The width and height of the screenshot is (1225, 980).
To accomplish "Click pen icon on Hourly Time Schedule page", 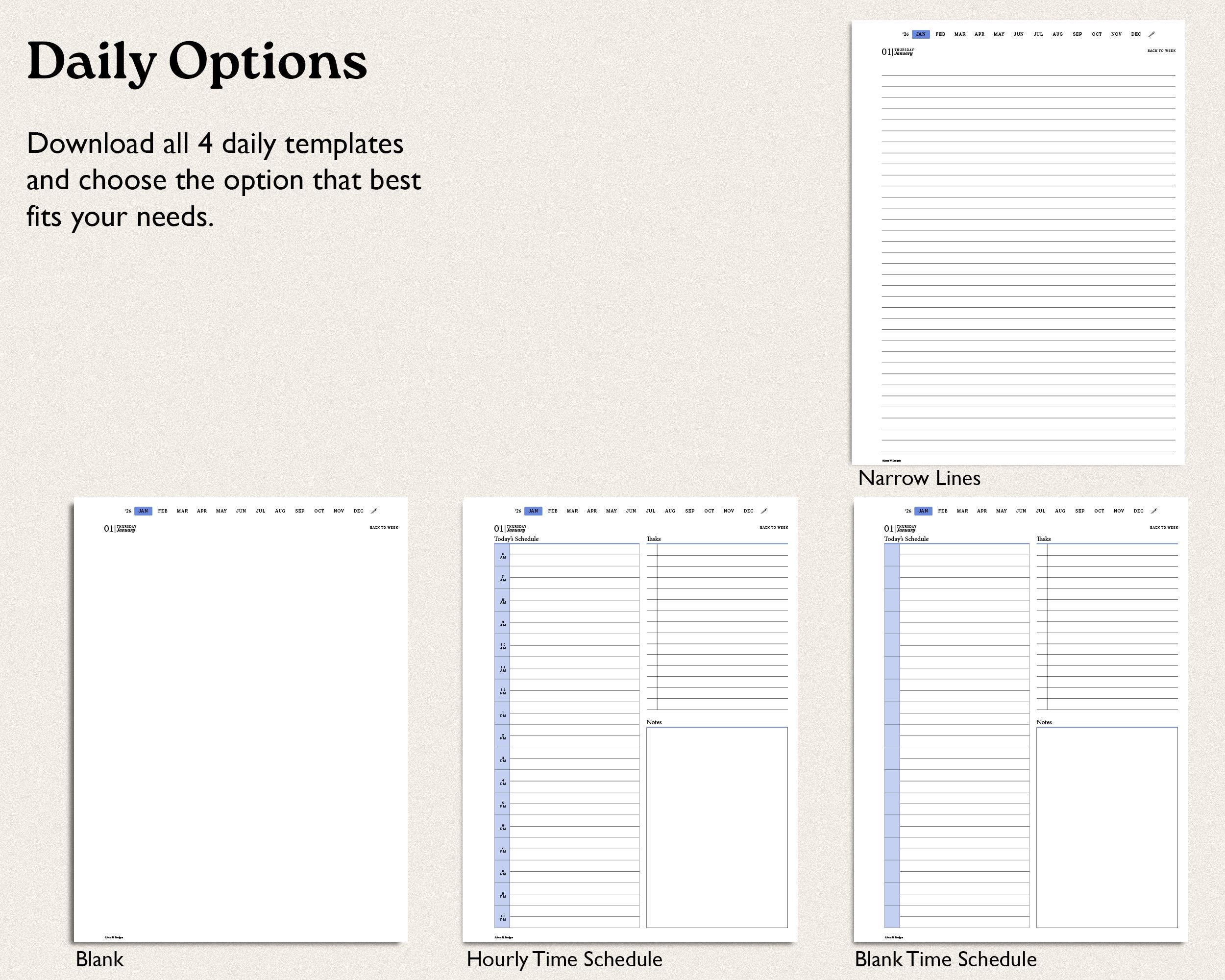I will pos(764,511).
